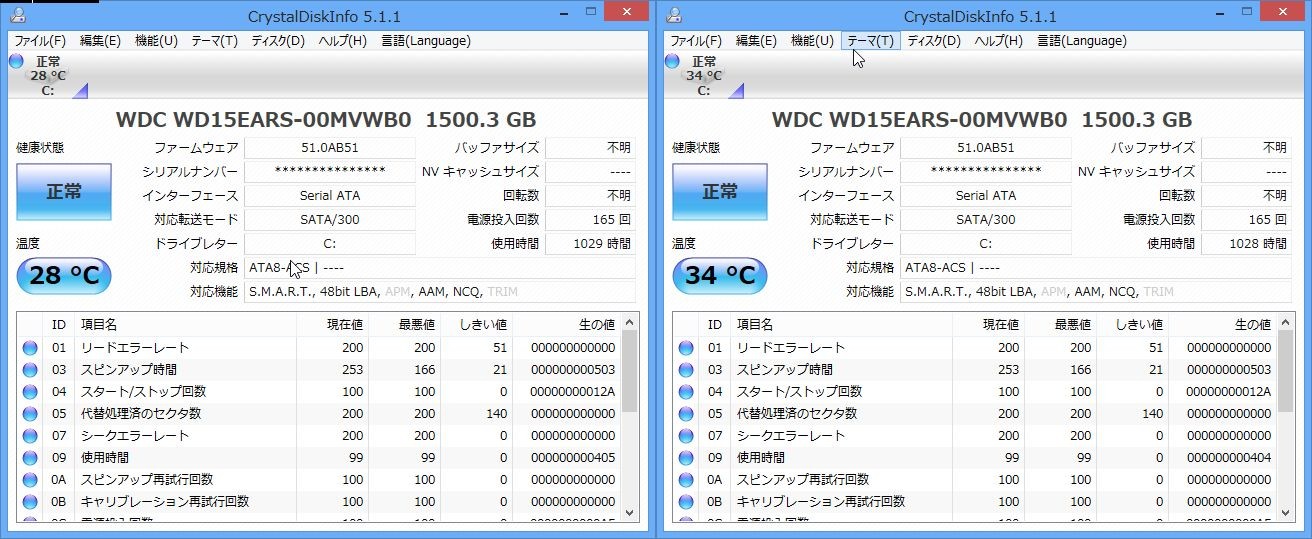Open 機能(U) menu in right window
Screen dimensions: 1312x539
[812, 41]
